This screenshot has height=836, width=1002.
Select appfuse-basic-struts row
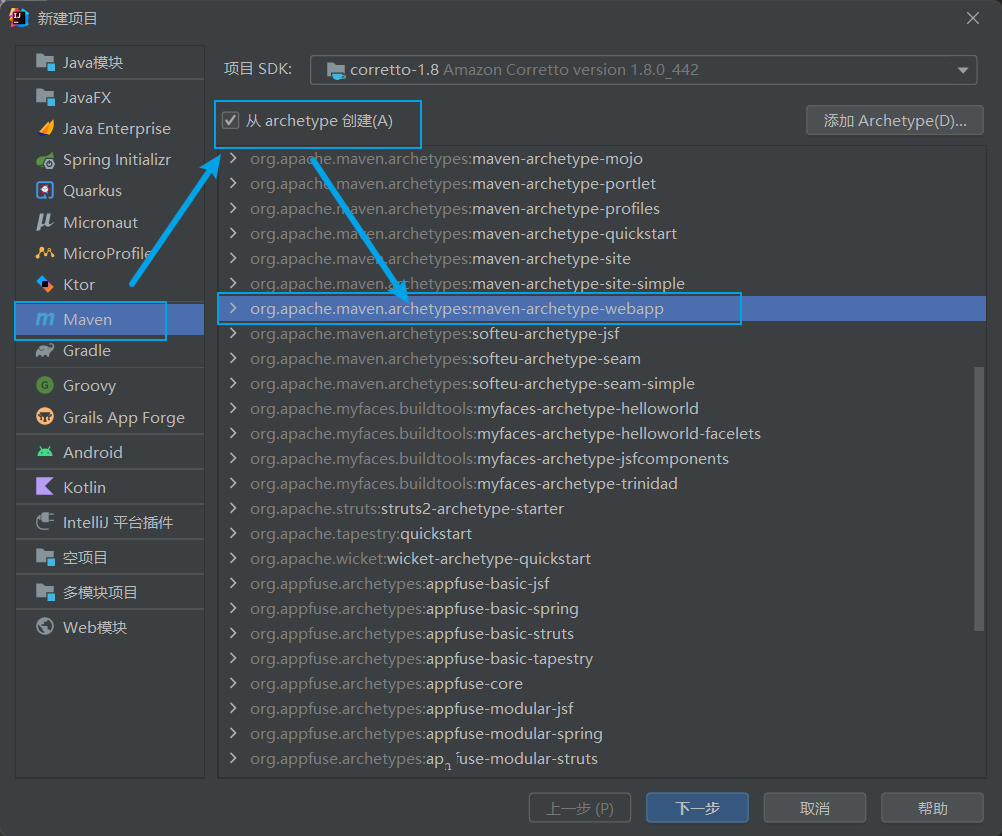pos(601,633)
